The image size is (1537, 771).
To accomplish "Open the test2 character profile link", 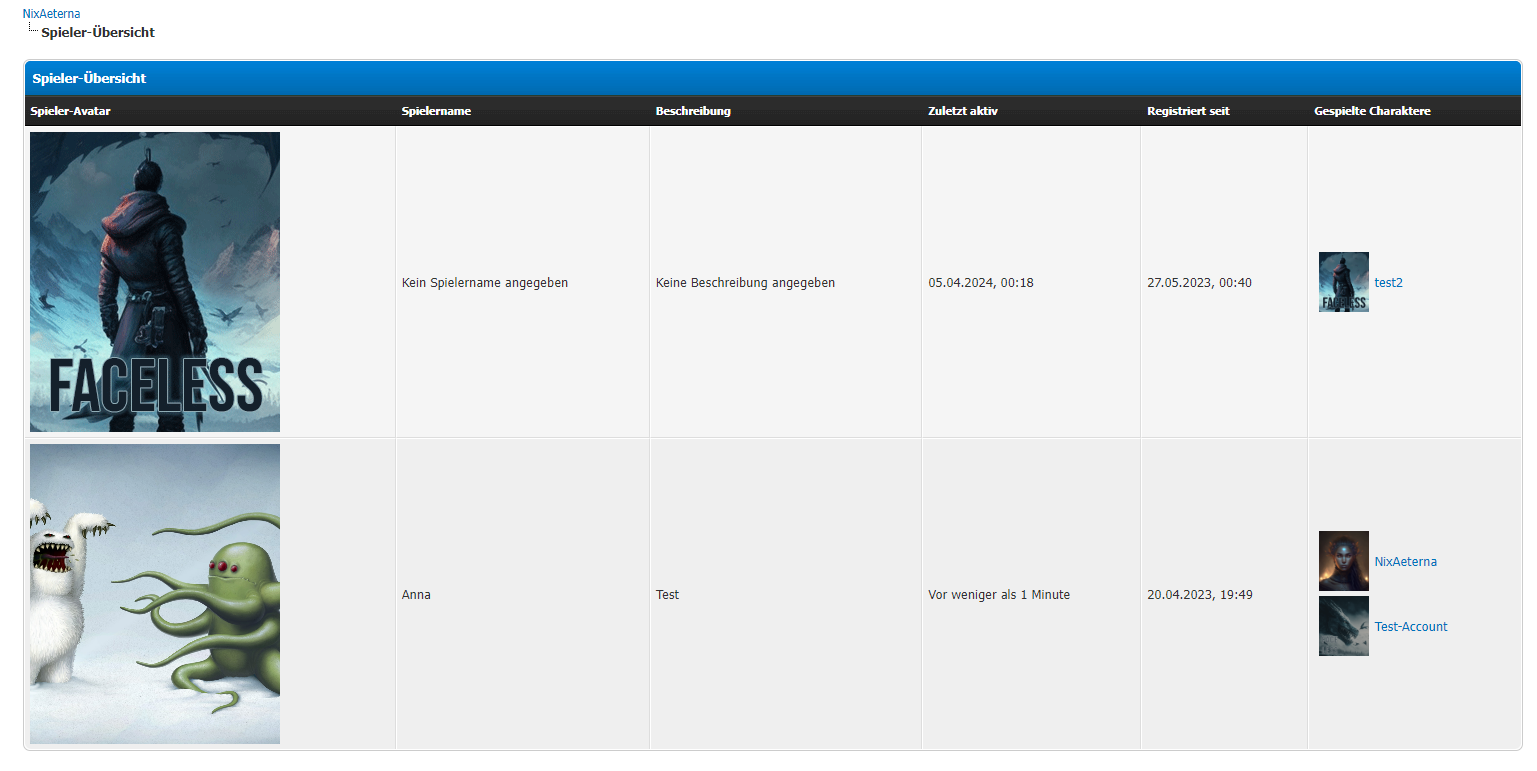I will pyautogui.click(x=1389, y=283).
